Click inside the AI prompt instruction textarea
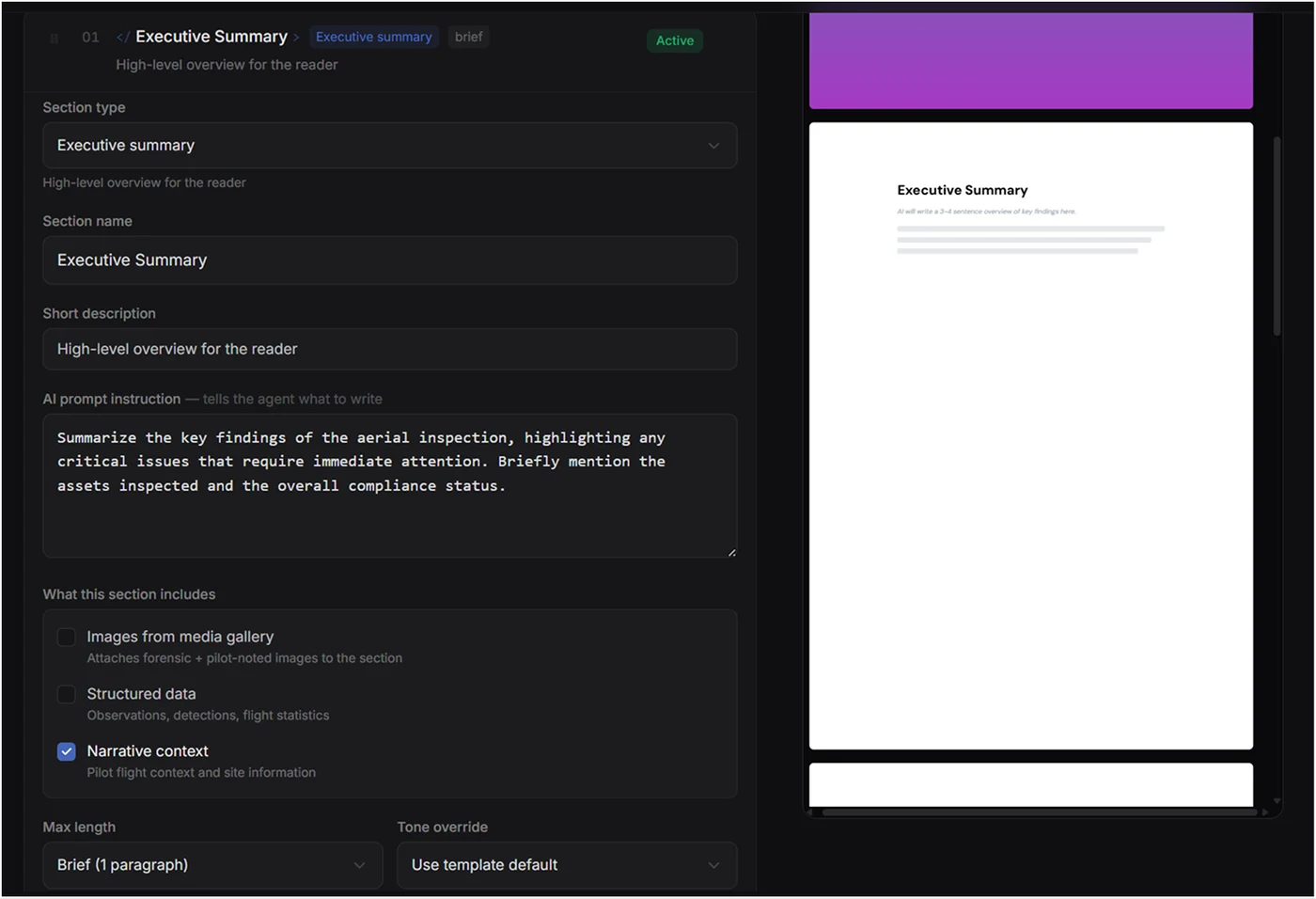 389,486
